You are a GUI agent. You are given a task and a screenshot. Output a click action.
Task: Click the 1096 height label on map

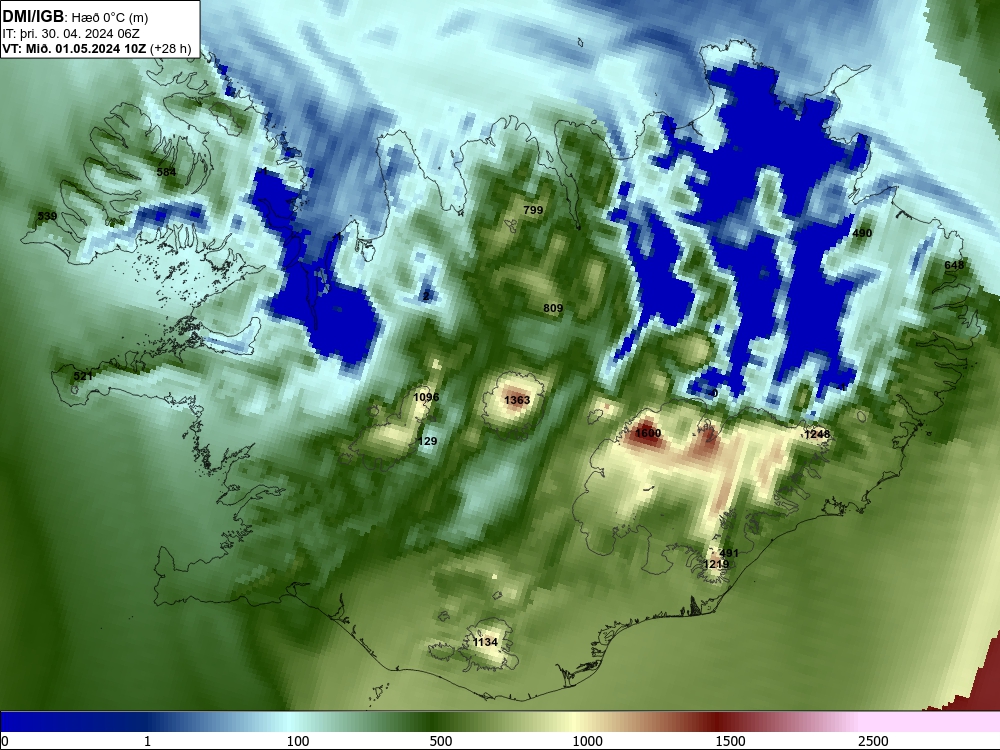point(426,397)
